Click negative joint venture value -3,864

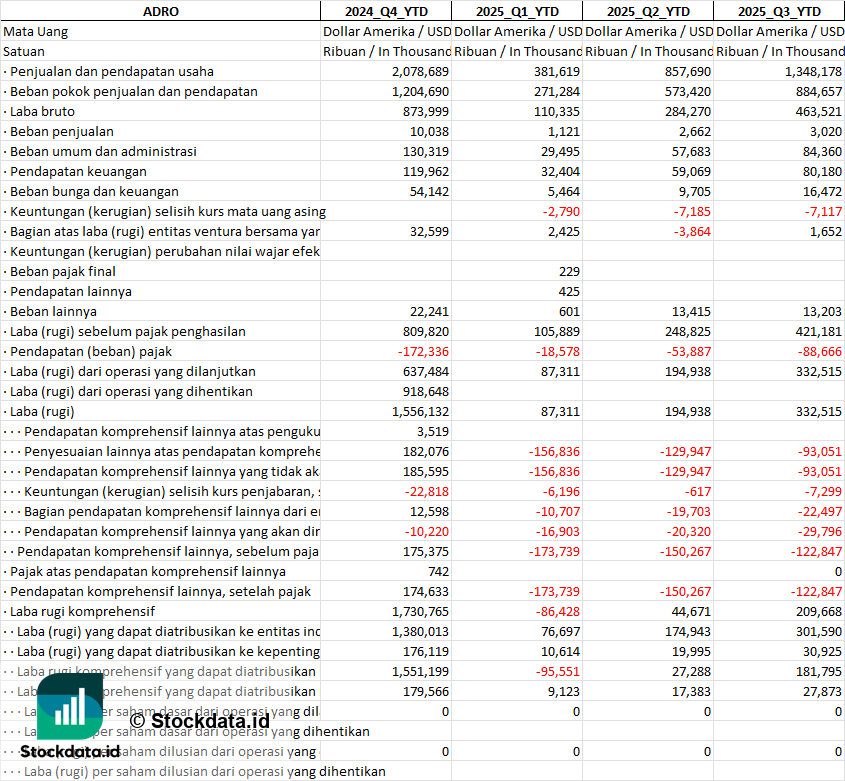pyautogui.click(x=692, y=231)
